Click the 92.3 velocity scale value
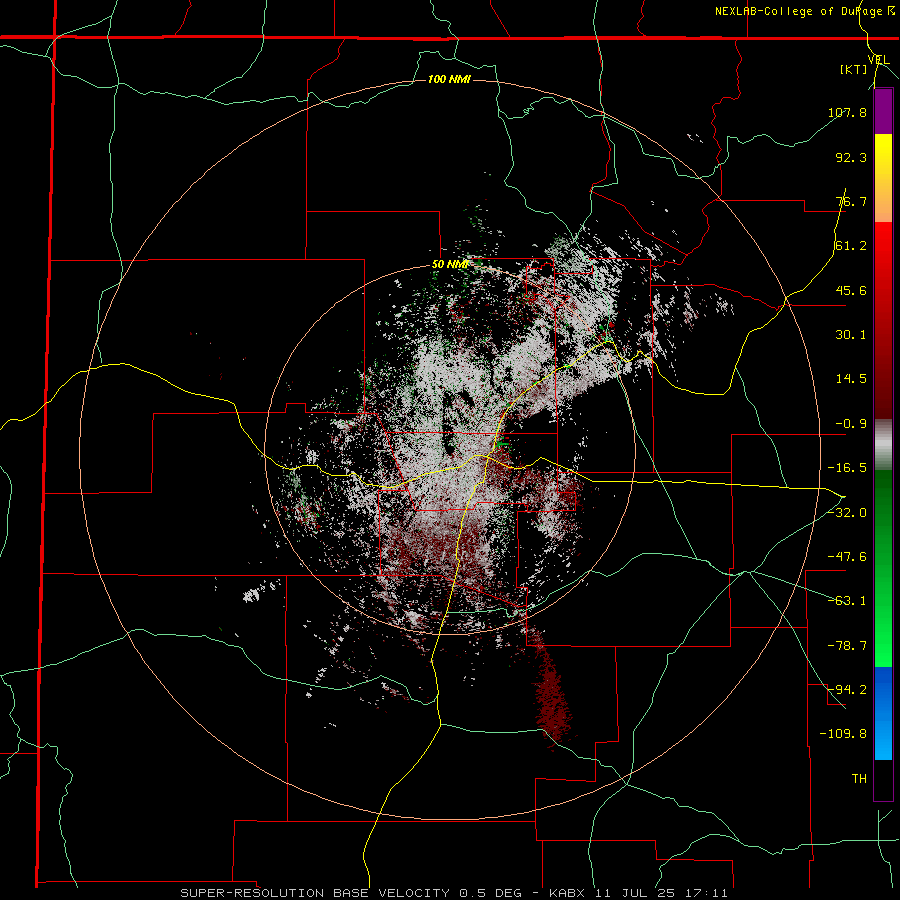Viewport: 900px width, 900px height. [851, 157]
